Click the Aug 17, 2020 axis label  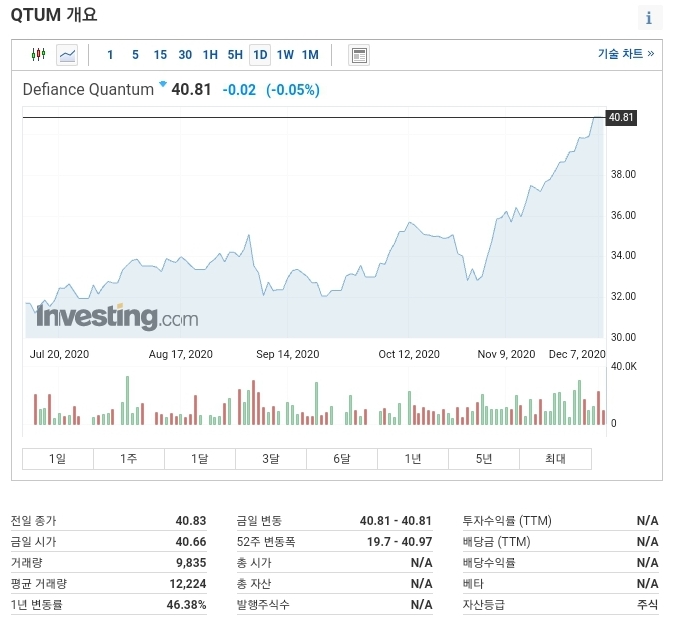click(x=181, y=354)
